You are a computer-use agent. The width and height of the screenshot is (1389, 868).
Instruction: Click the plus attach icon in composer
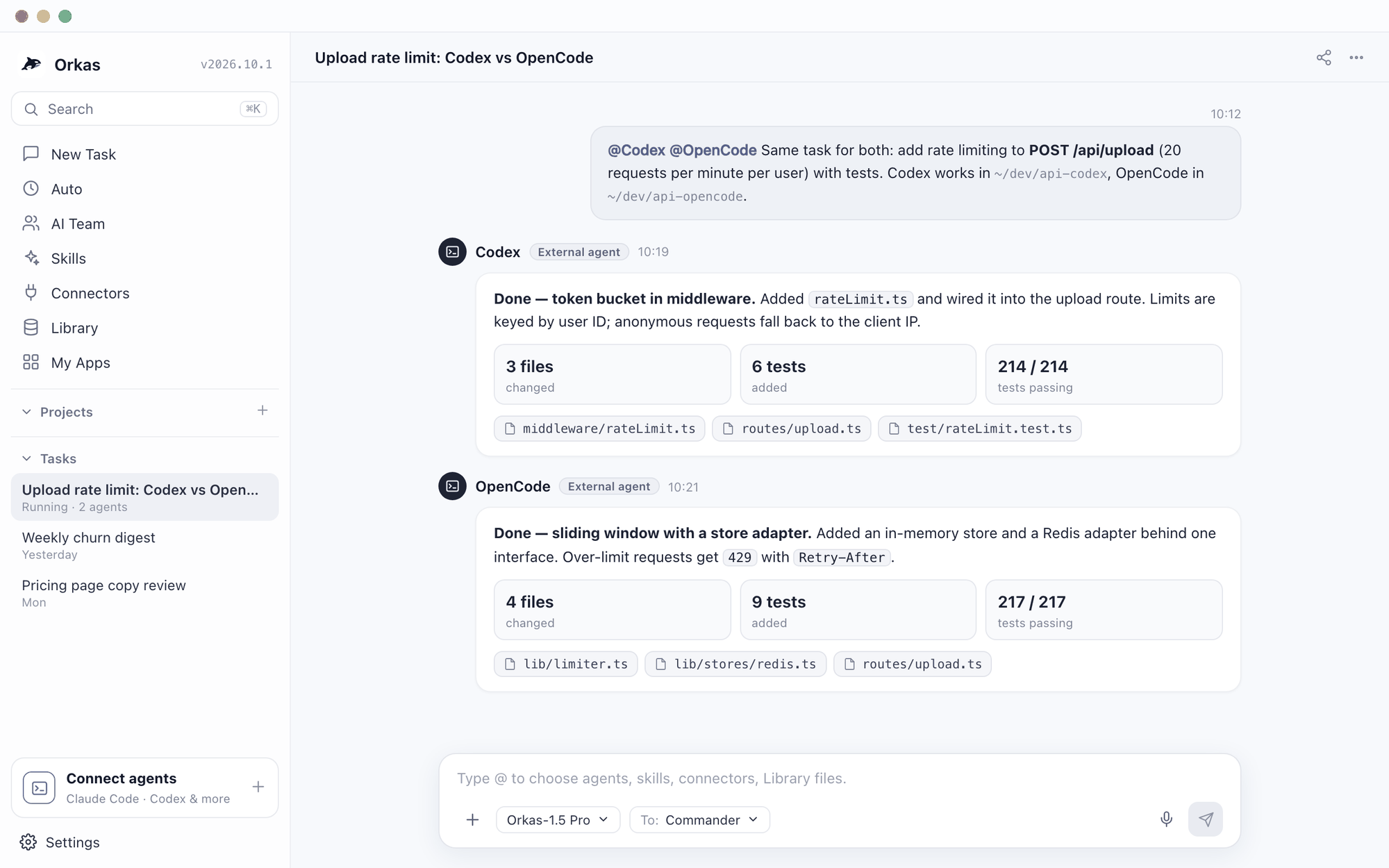(472, 819)
